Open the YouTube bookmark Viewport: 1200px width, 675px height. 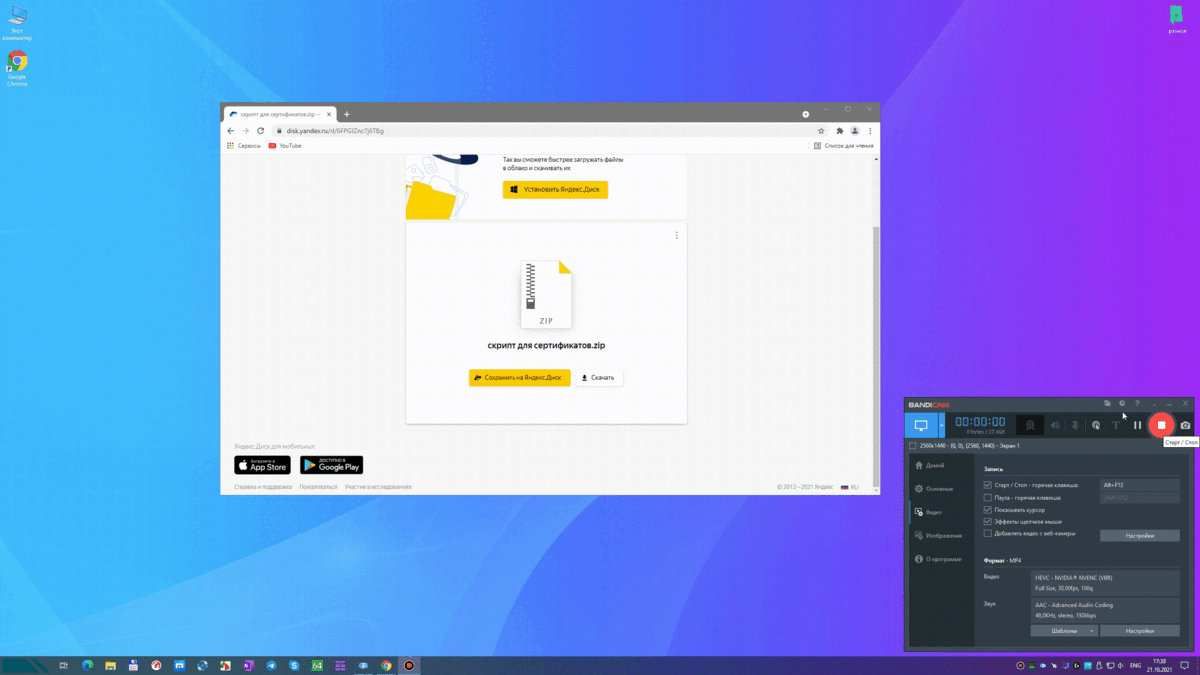[x=285, y=146]
